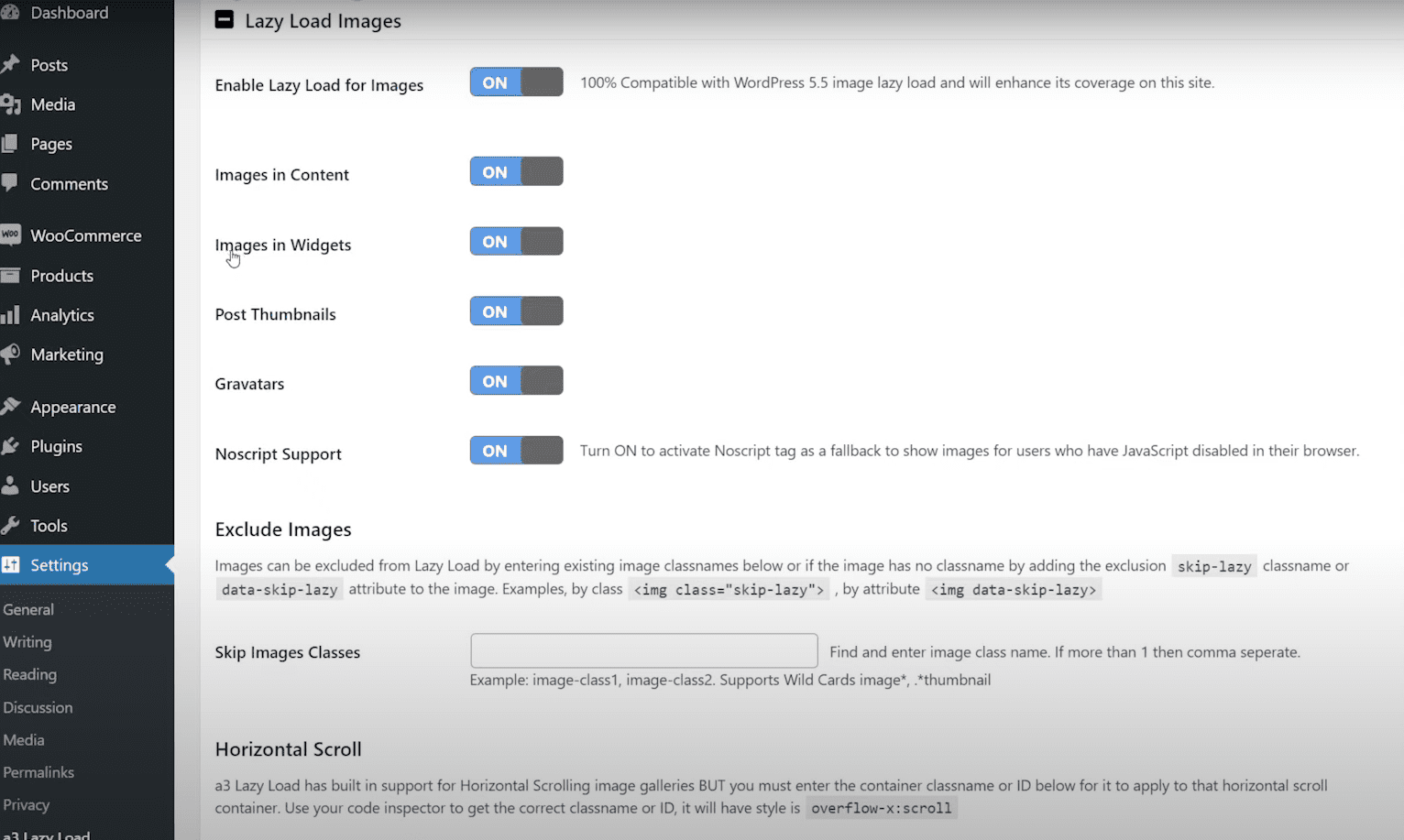Click the Noscript Support label

pos(279,454)
